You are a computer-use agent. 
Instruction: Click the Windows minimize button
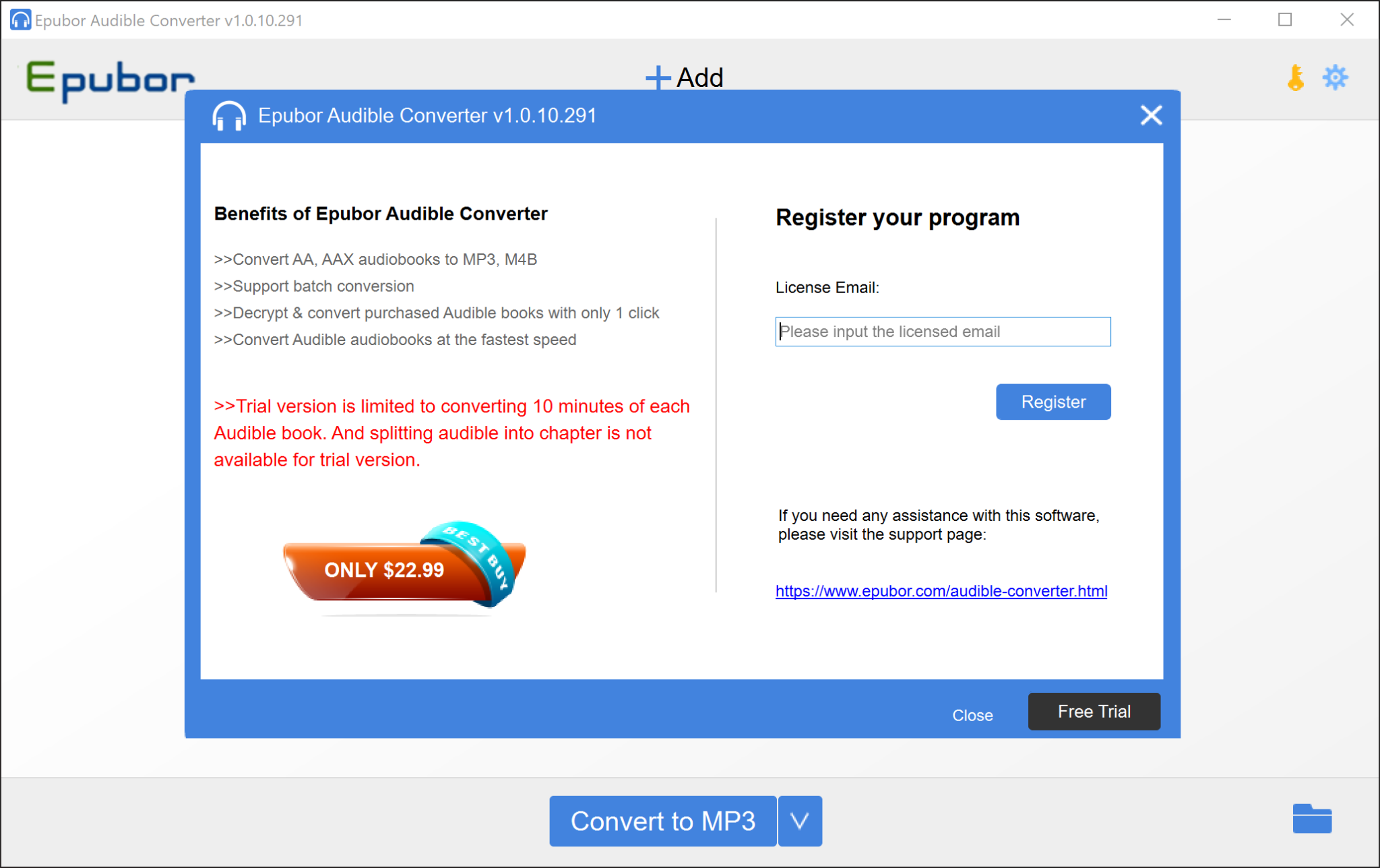click(1224, 19)
